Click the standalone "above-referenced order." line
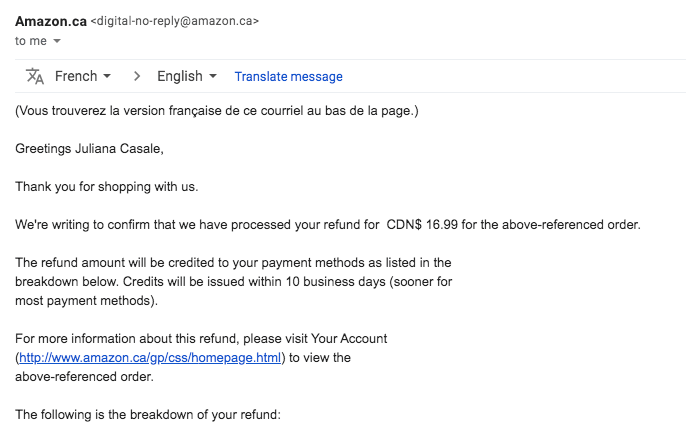The height and width of the screenshot is (434, 686). [84, 377]
